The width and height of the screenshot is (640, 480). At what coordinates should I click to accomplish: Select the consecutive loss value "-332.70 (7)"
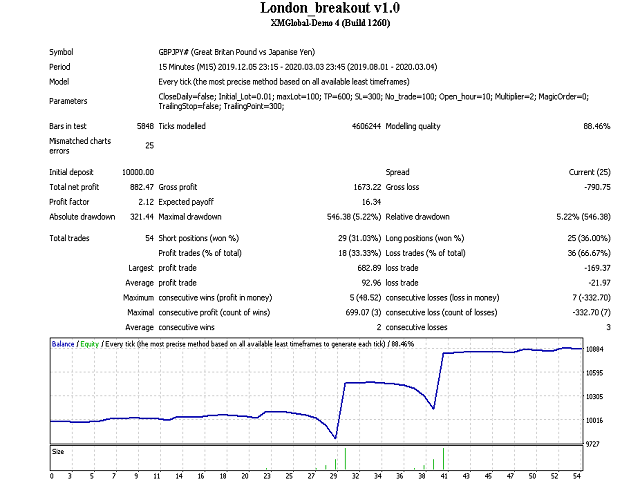[591, 313]
